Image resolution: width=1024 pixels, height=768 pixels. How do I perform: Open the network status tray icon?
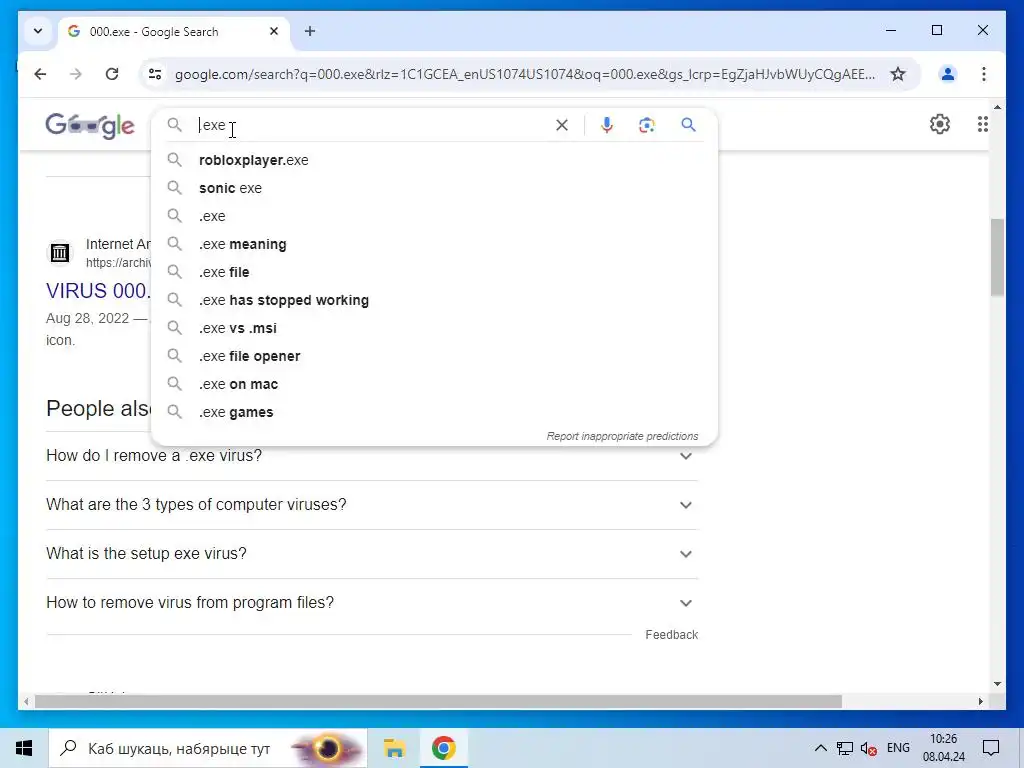845,748
